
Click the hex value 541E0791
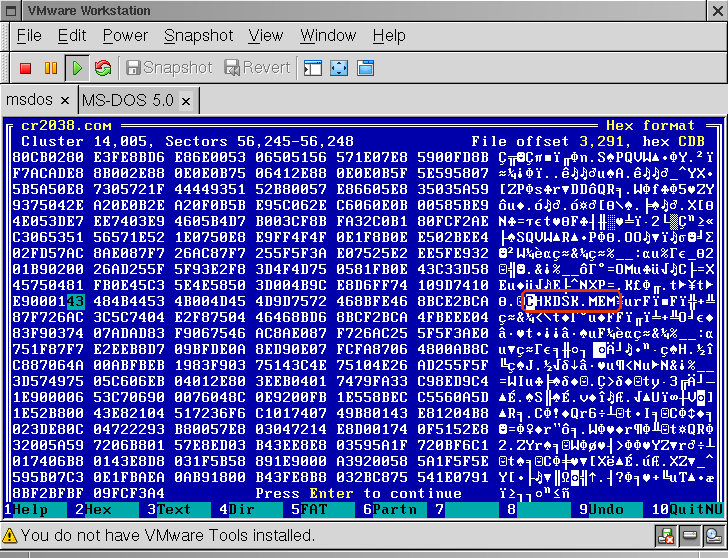(x=453, y=478)
